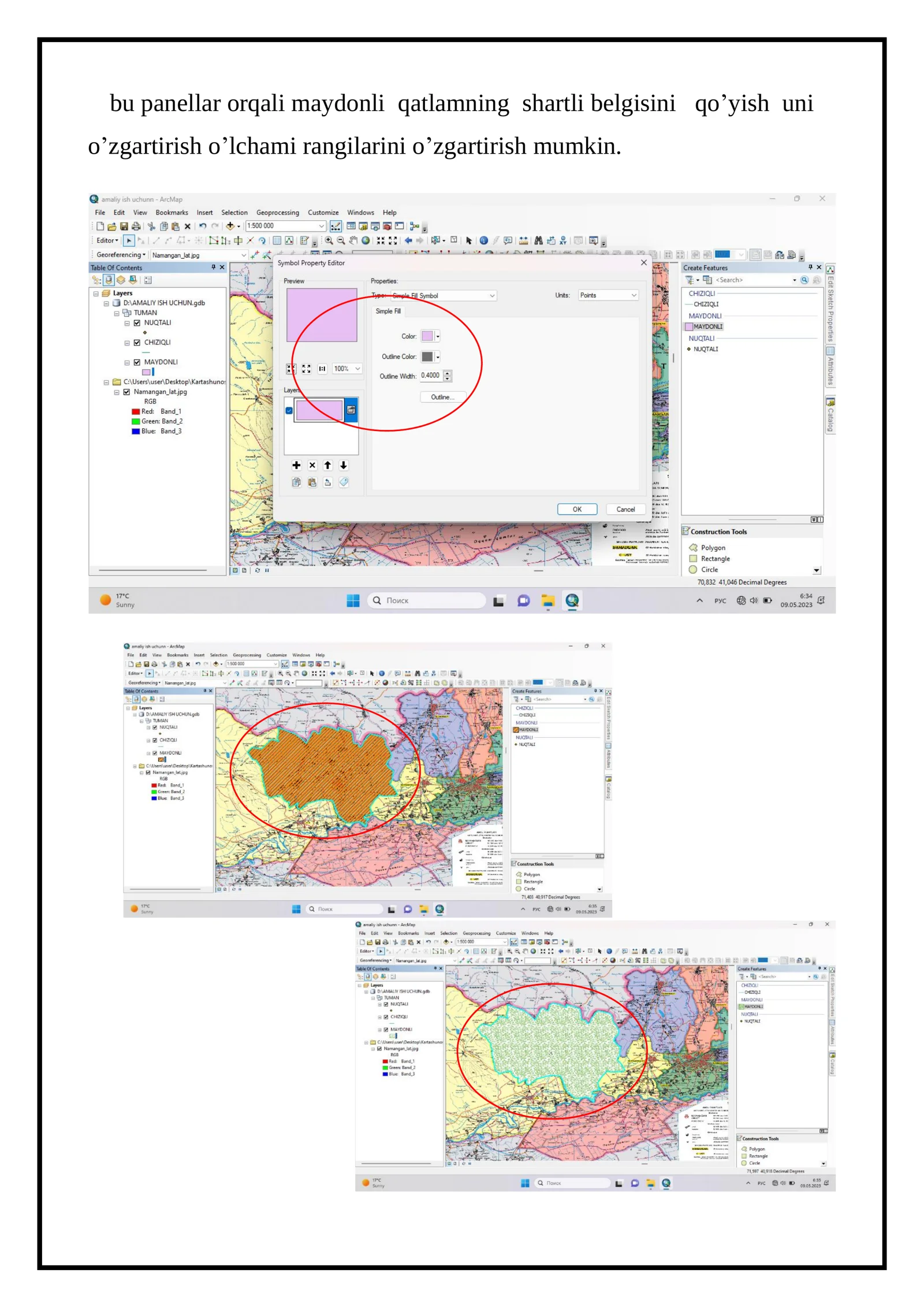Image resolution: width=924 pixels, height=1307 pixels.
Task: Click Add Layer plus icon in Symbol Property Editor
Action: point(296,465)
